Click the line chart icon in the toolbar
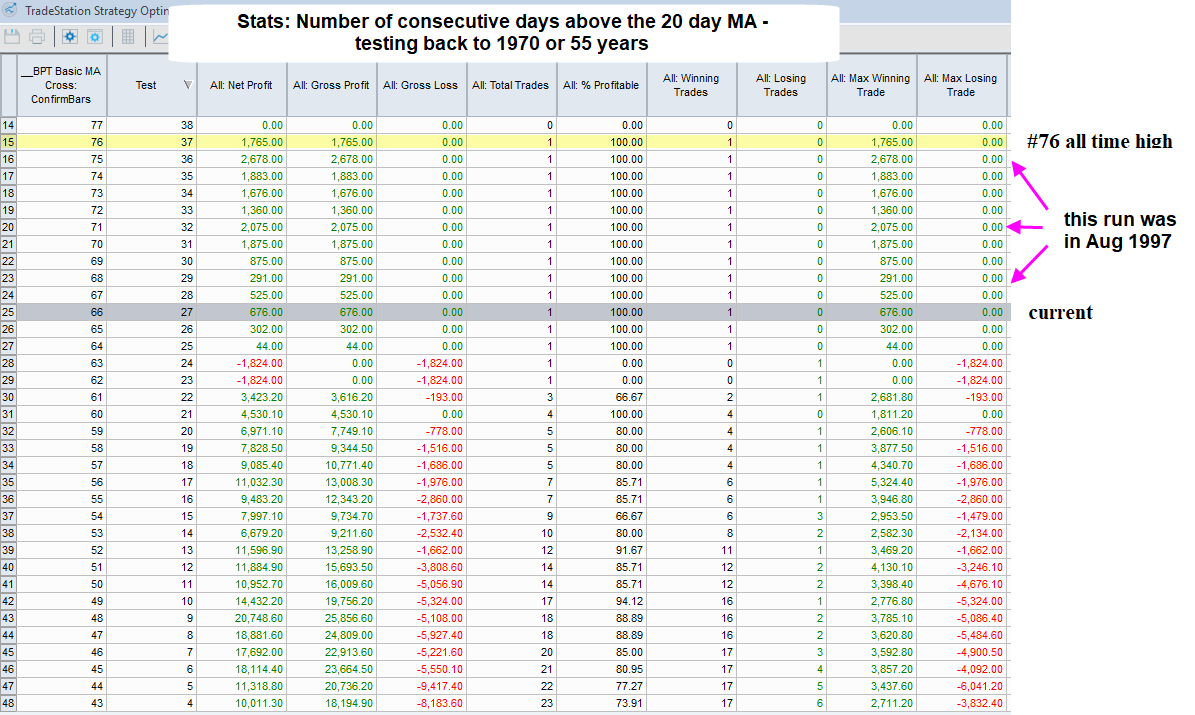The width and height of the screenshot is (1195, 715). [x=160, y=37]
